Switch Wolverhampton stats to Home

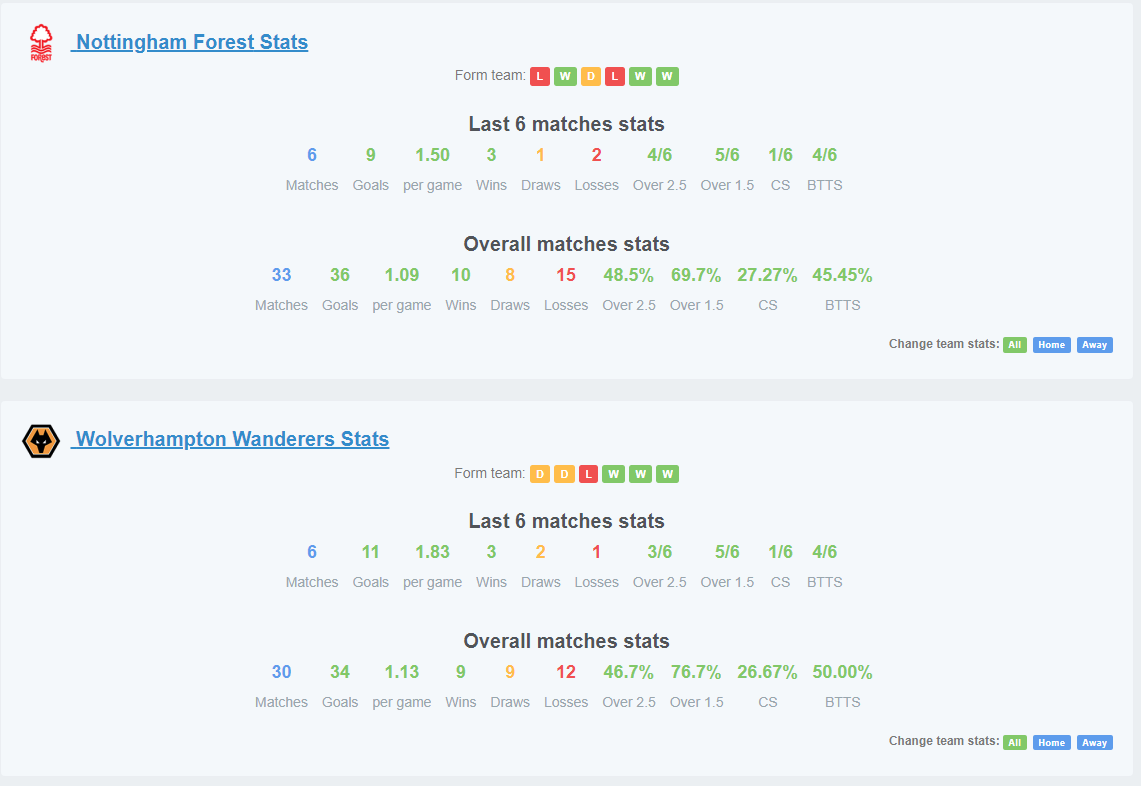click(1051, 742)
